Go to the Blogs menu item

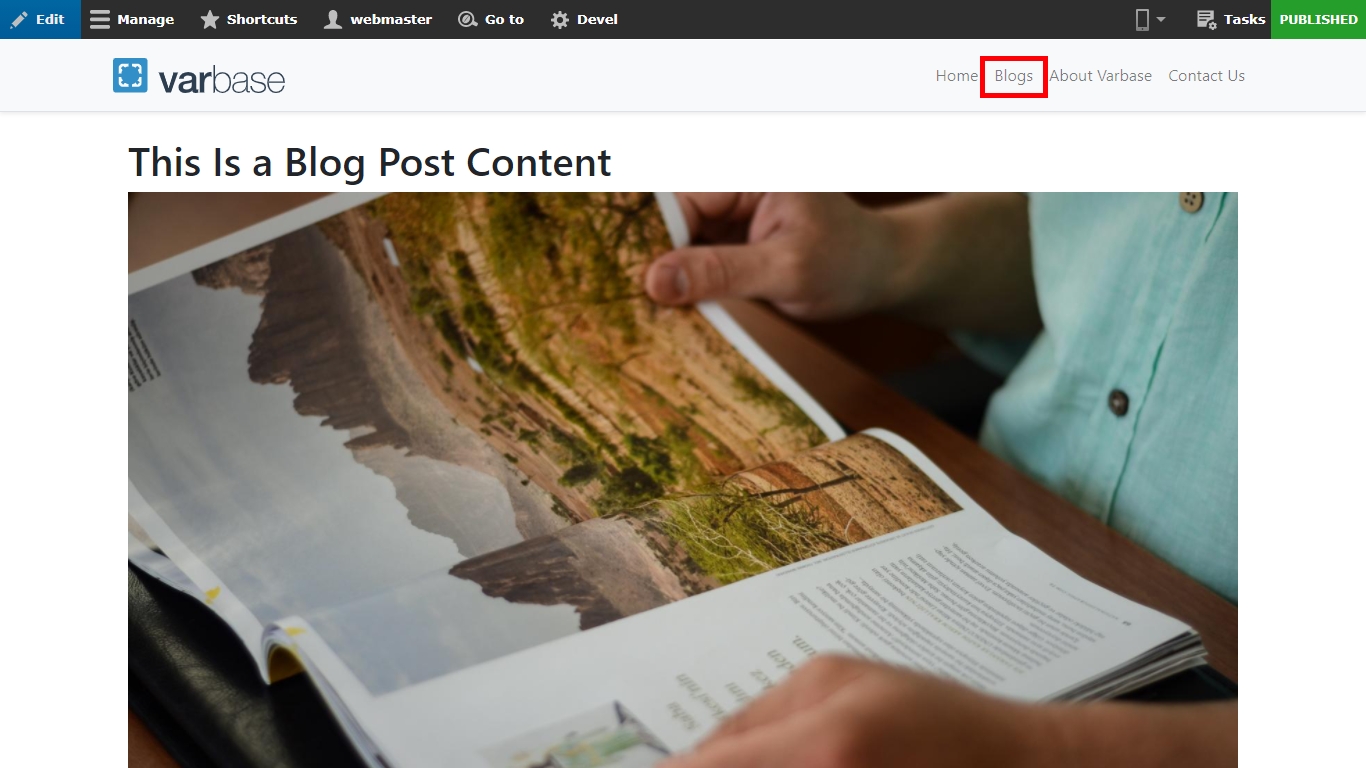[1014, 76]
